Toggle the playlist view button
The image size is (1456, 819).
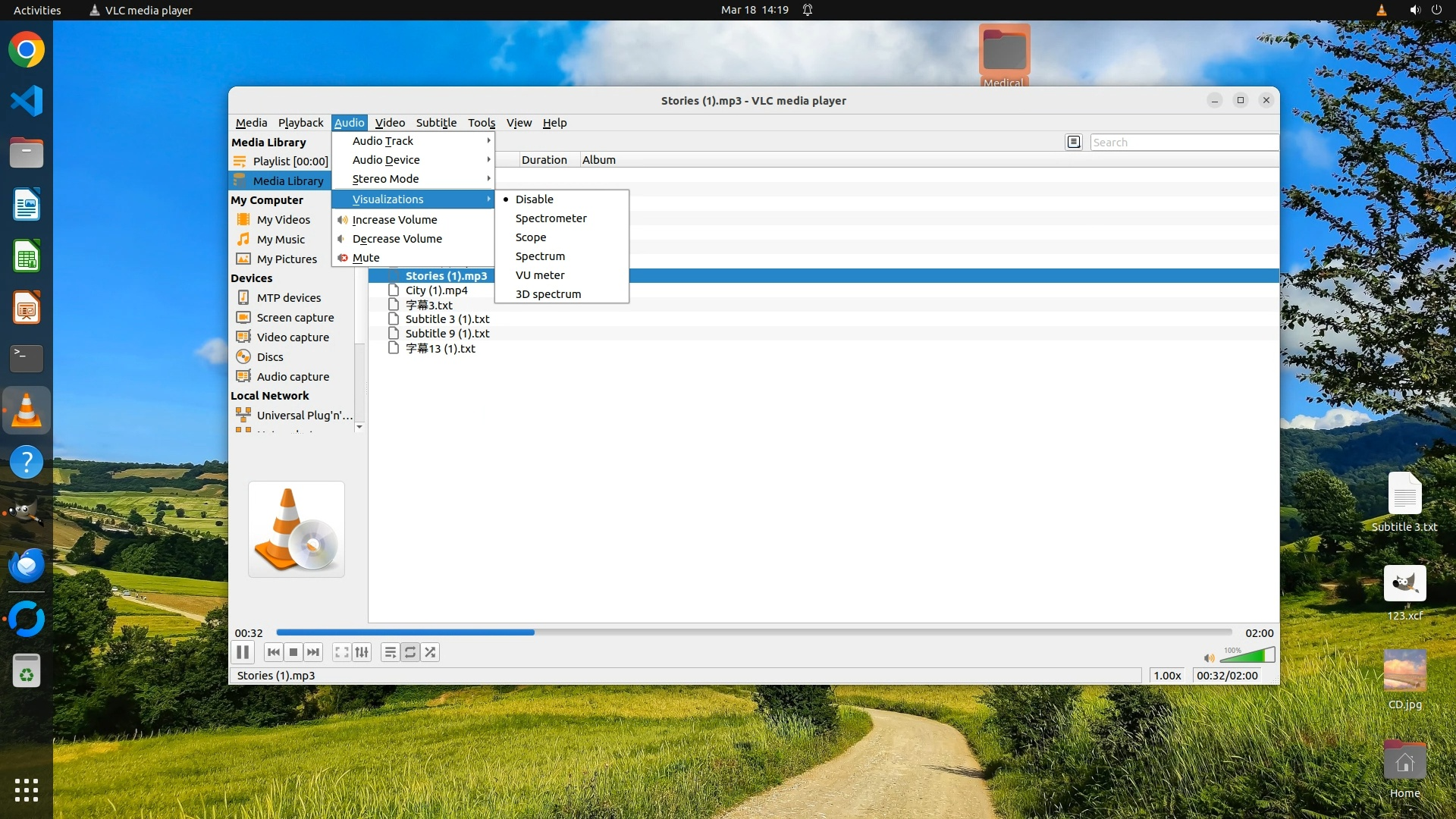[x=390, y=652]
